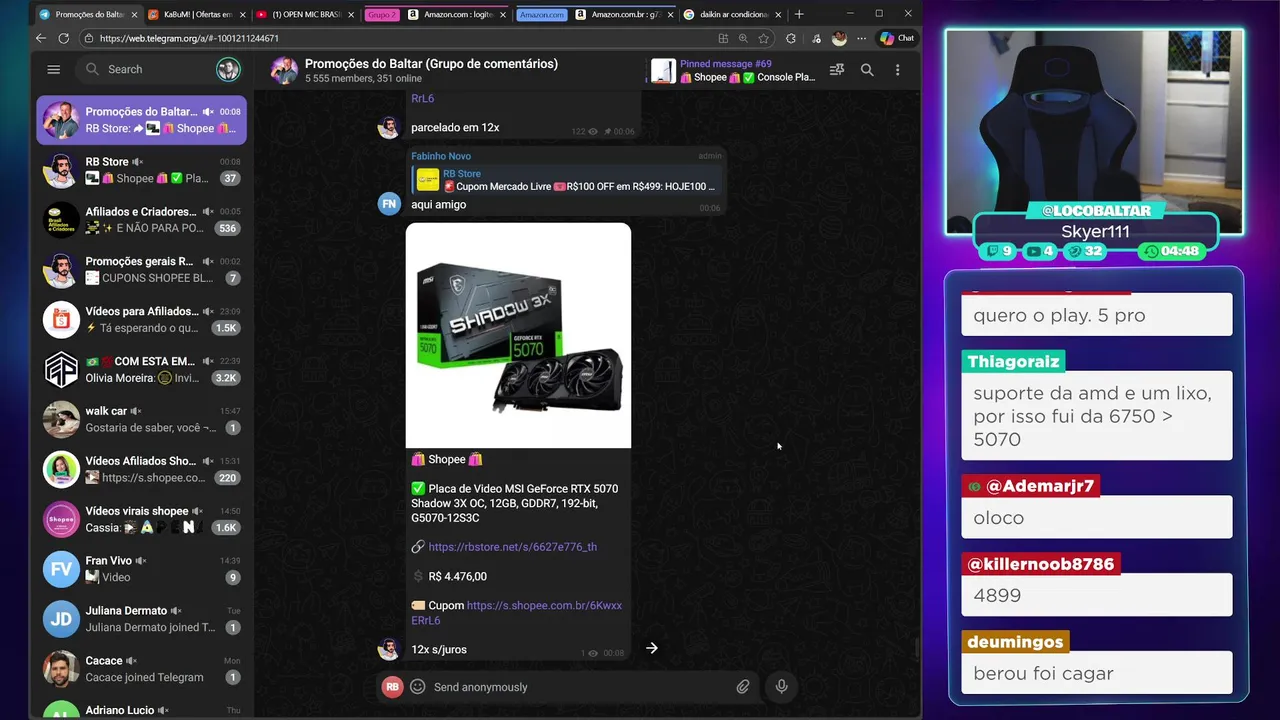Open the story avatar beside Search
The height and width of the screenshot is (720, 1280).
coord(228,69)
